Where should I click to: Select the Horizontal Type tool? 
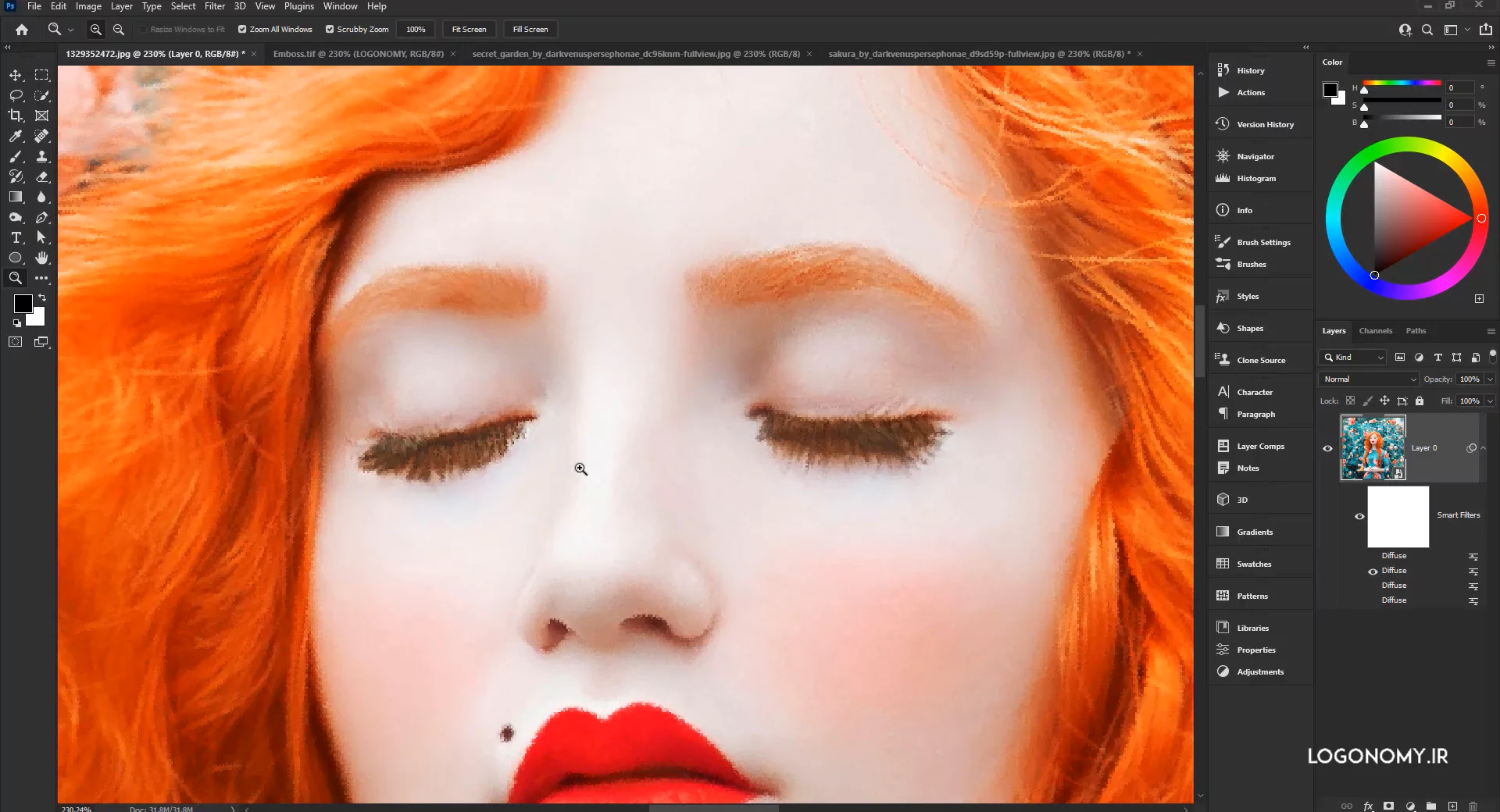pyautogui.click(x=16, y=237)
